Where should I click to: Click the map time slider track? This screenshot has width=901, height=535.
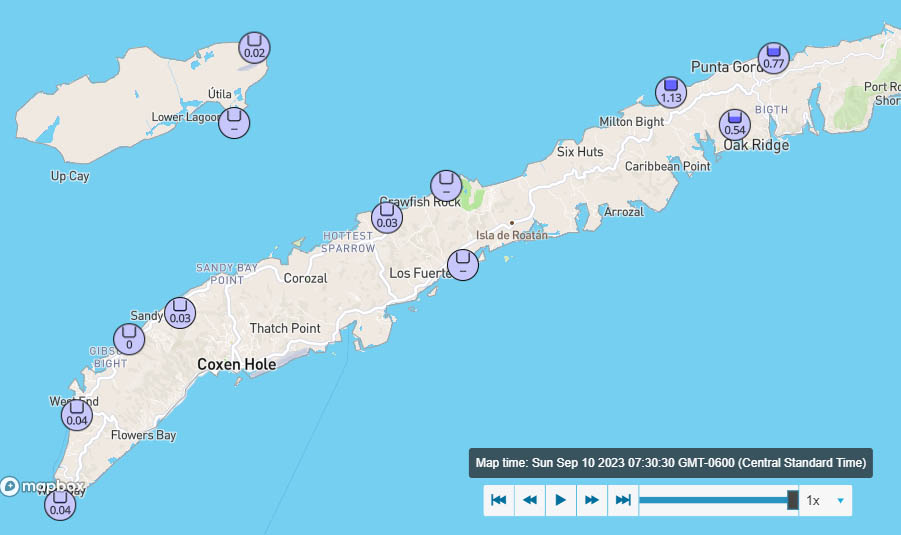click(x=714, y=500)
